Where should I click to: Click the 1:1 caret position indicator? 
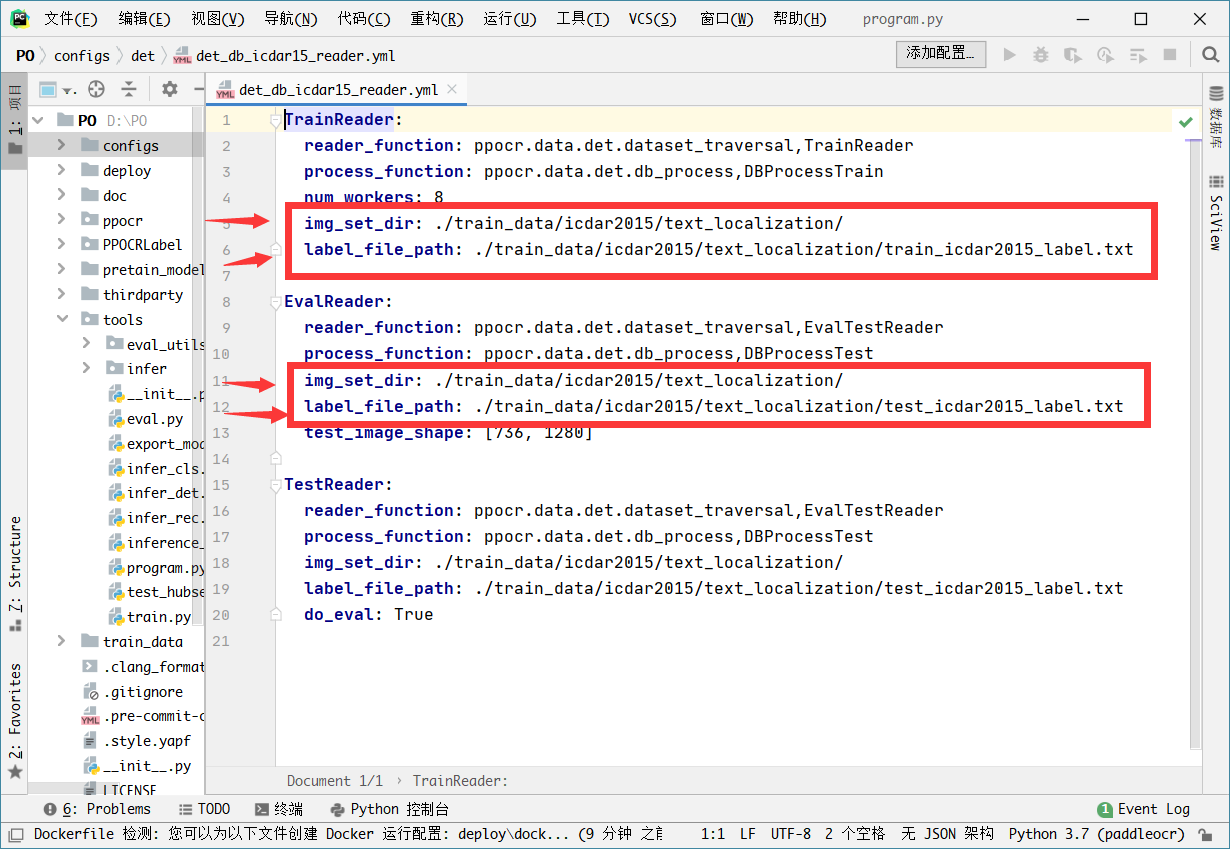tap(713, 833)
